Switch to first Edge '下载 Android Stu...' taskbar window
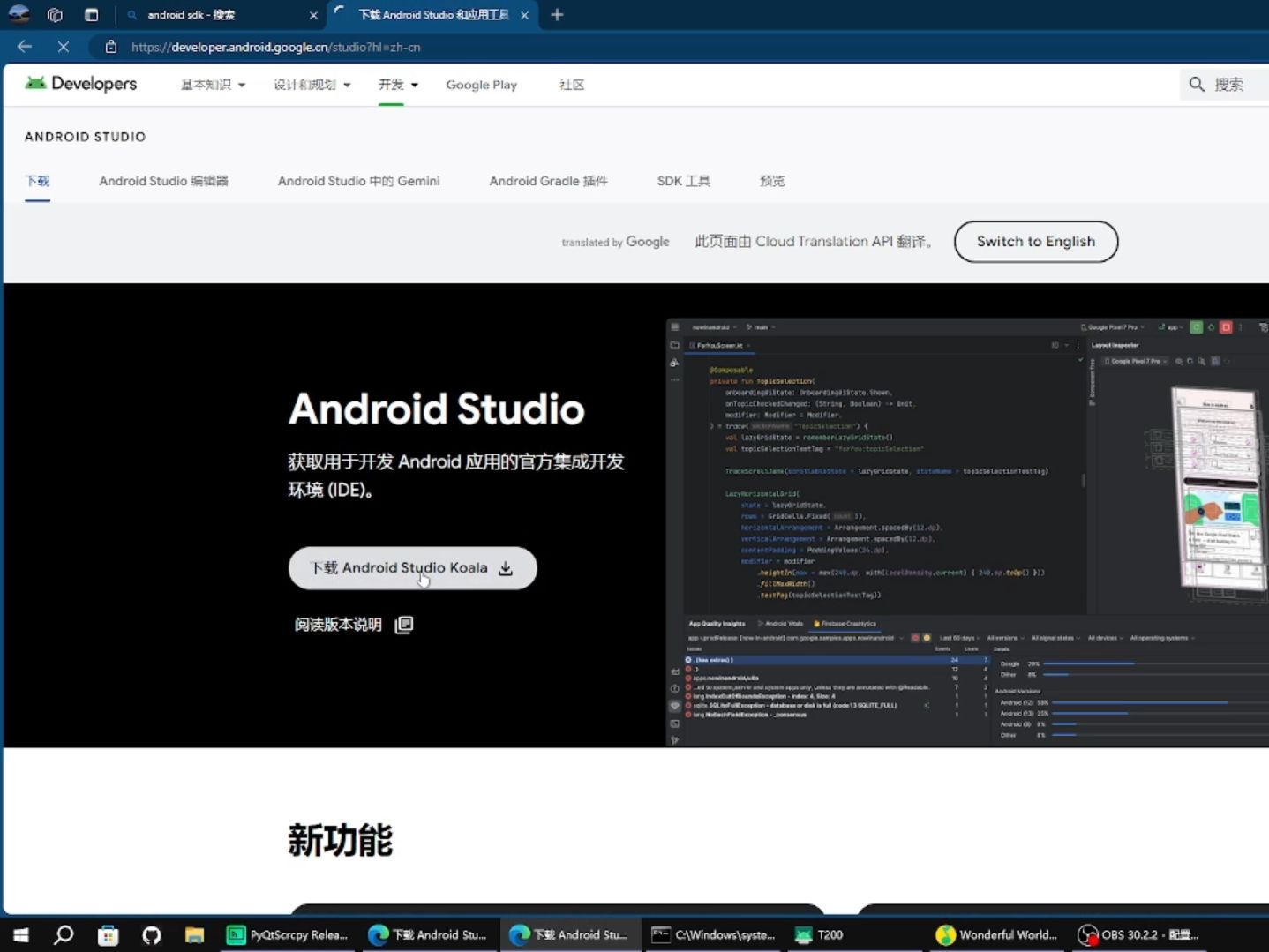 (428, 935)
